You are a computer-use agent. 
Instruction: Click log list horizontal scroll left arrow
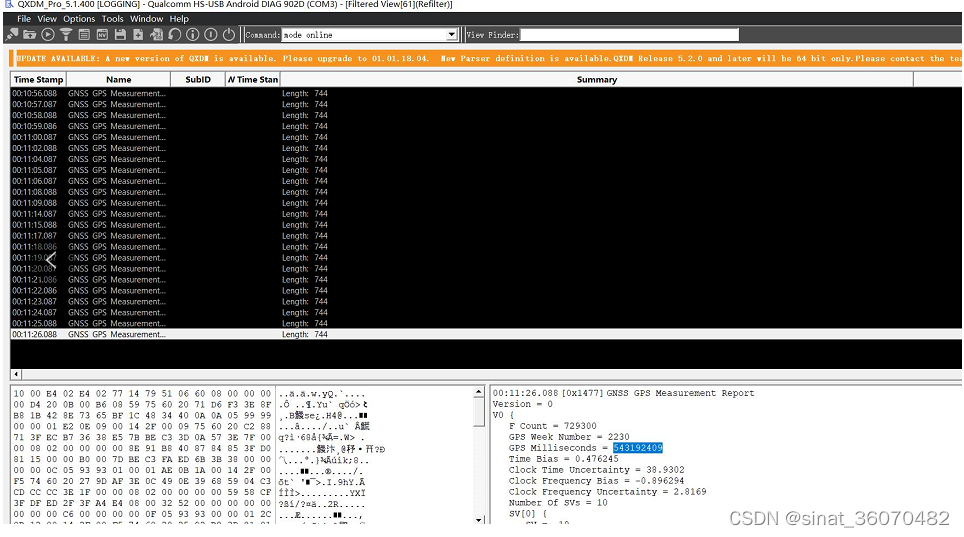click(x=16, y=374)
